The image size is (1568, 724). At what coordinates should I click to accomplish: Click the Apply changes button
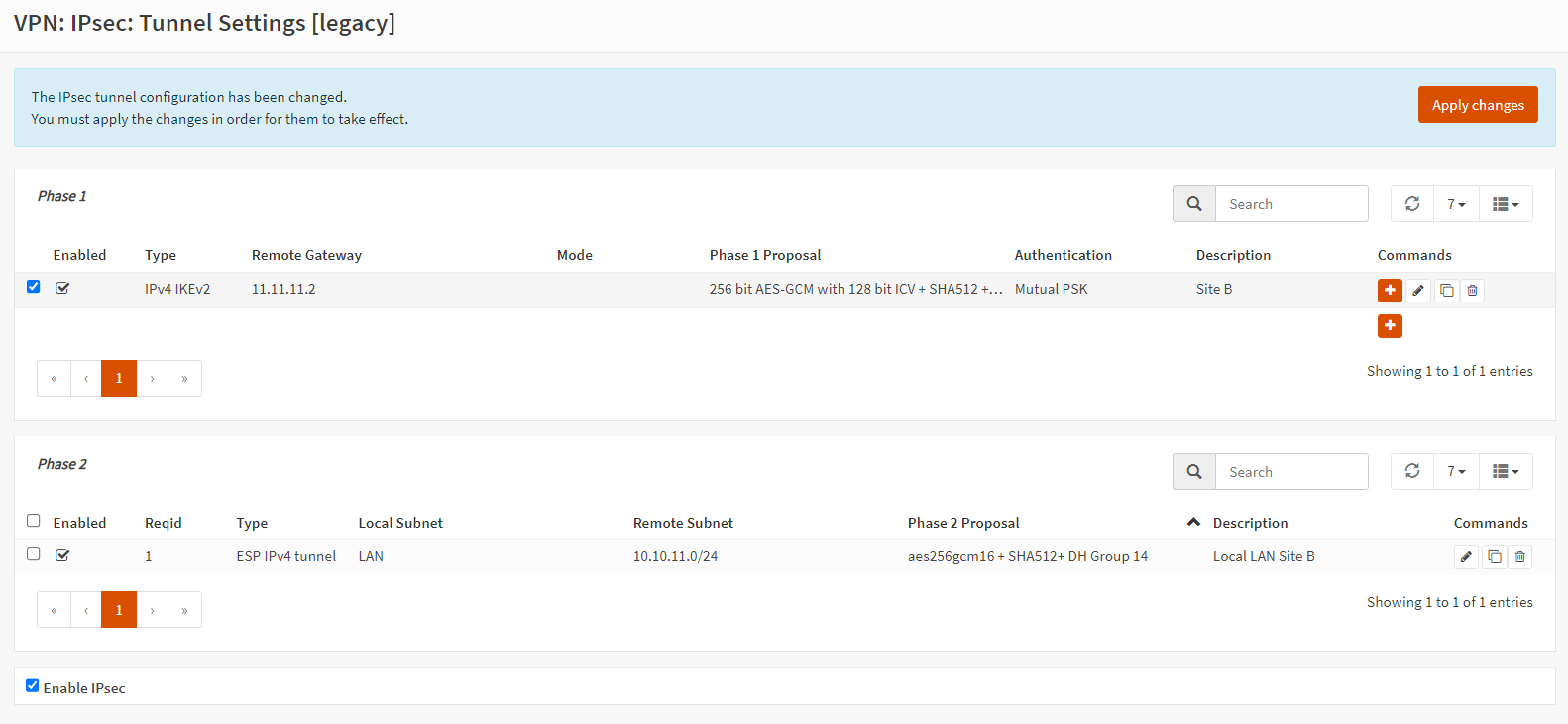[1477, 105]
